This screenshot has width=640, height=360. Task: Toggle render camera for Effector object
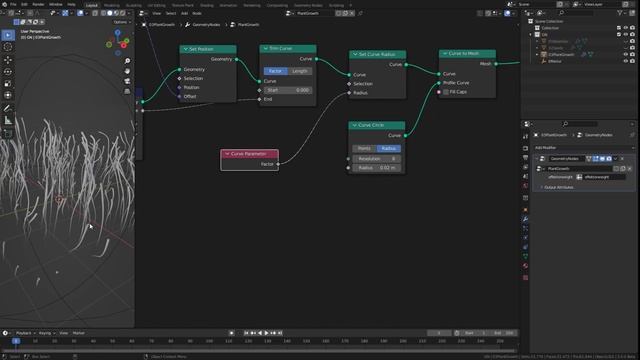632,61
